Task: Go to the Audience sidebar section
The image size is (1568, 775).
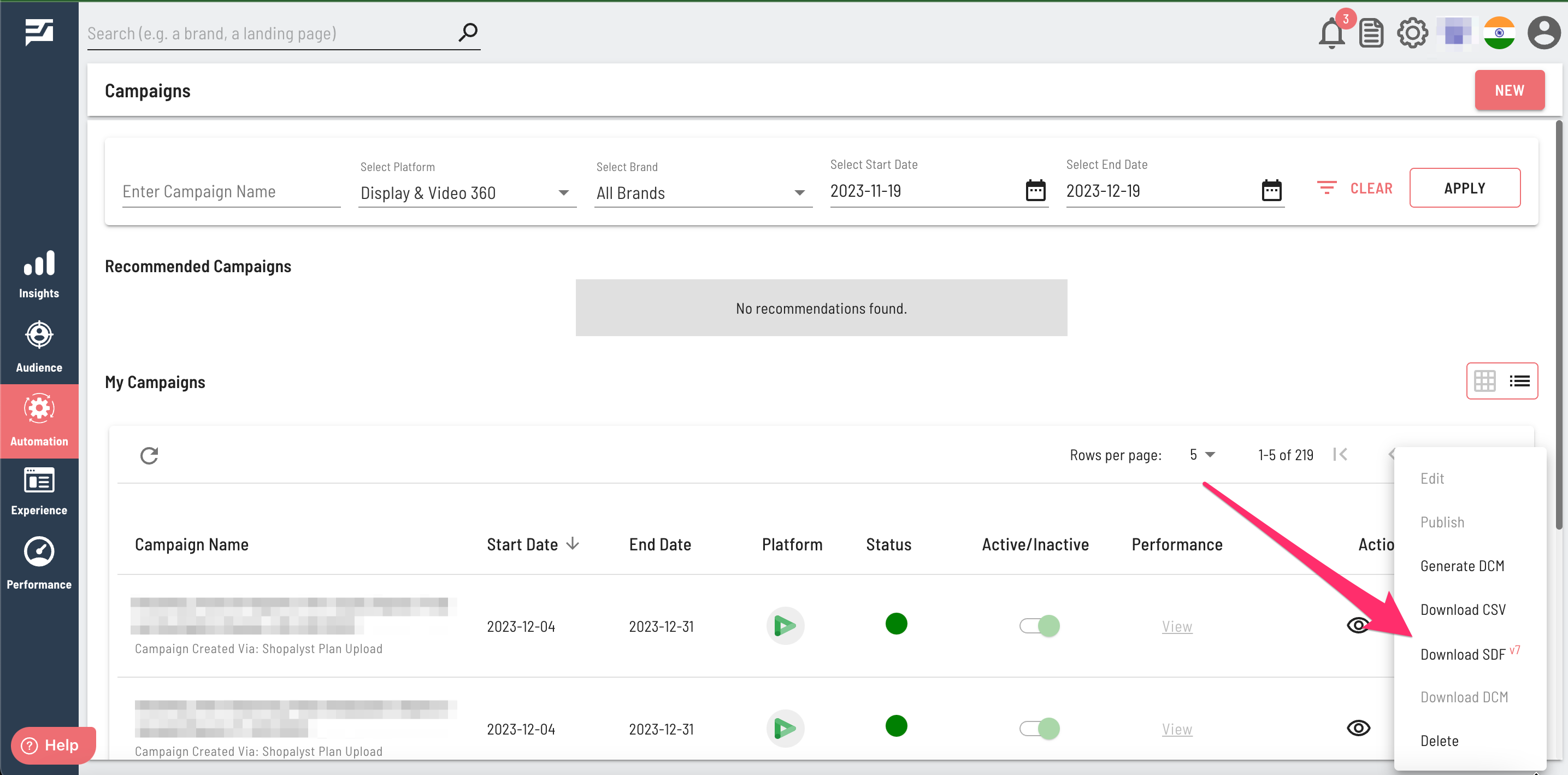Action: tap(39, 347)
